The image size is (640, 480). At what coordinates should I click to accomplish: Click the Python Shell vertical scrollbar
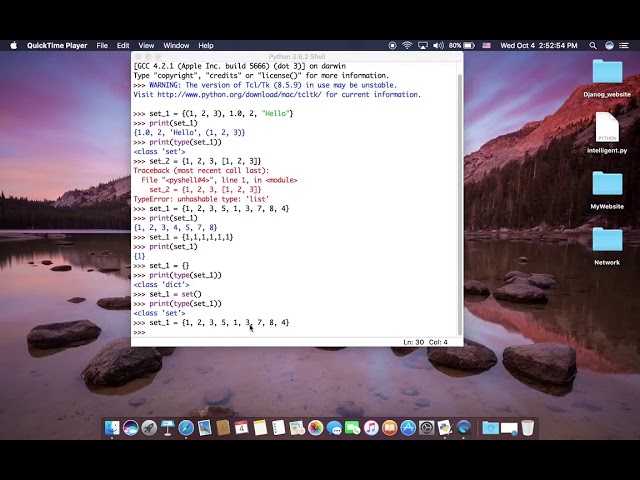(x=460, y=204)
